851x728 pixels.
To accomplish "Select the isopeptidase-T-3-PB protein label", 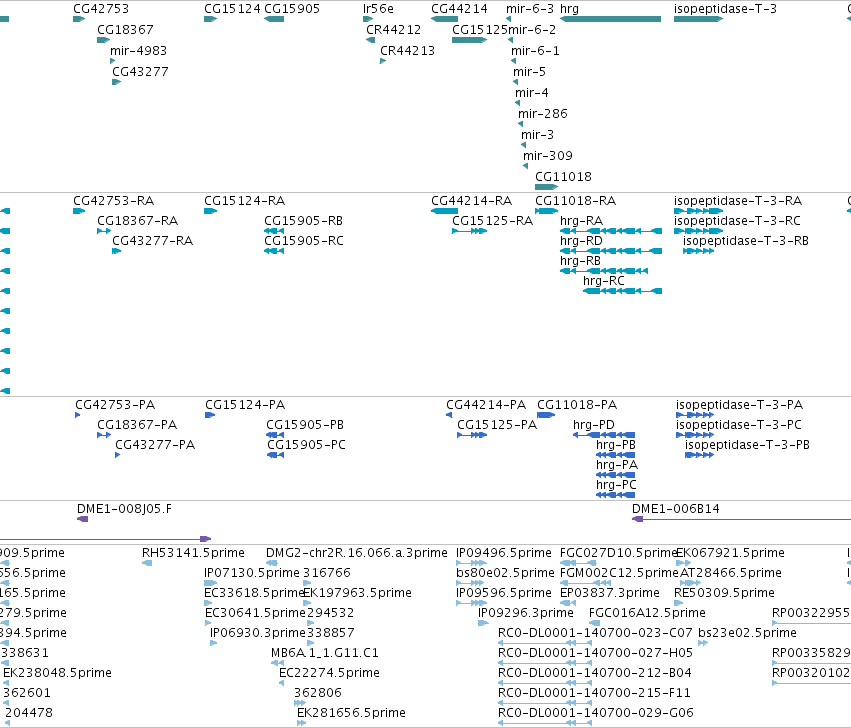I will coord(747,445).
